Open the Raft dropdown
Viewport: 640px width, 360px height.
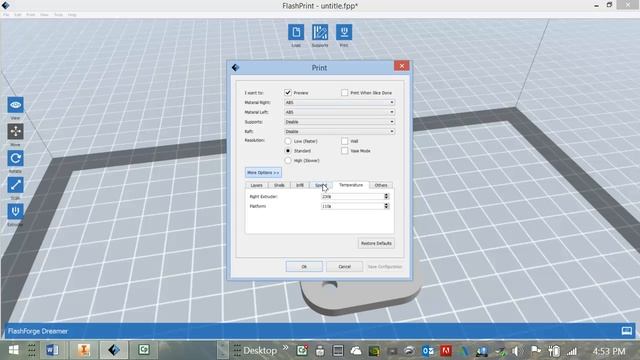tap(340, 131)
